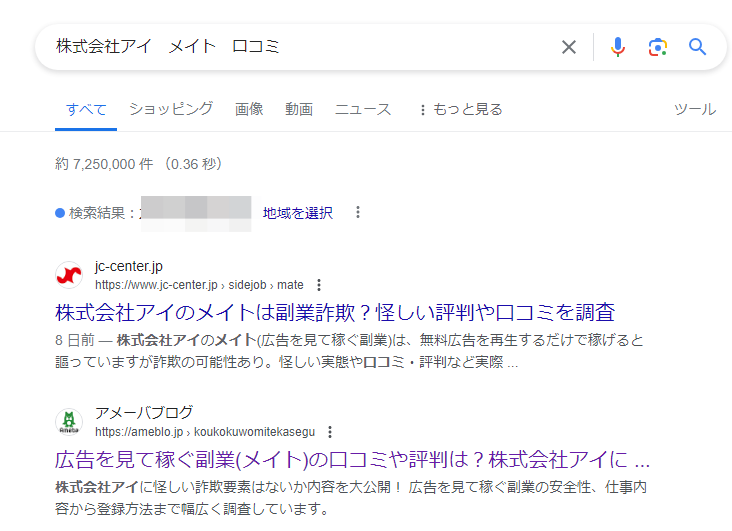Image resolution: width=732 pixels, height=531 pixels.
Task: Click the Ameba blog favicon
Action: pos(69,422)
